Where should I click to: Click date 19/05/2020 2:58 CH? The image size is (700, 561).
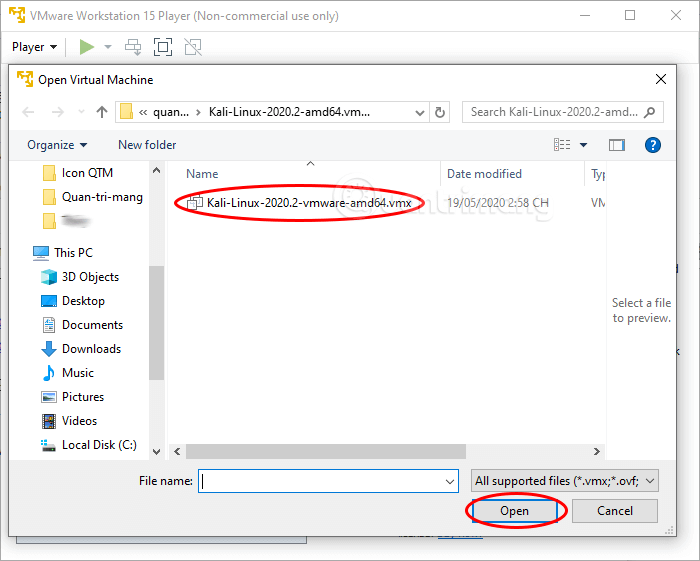click(498, 203)
